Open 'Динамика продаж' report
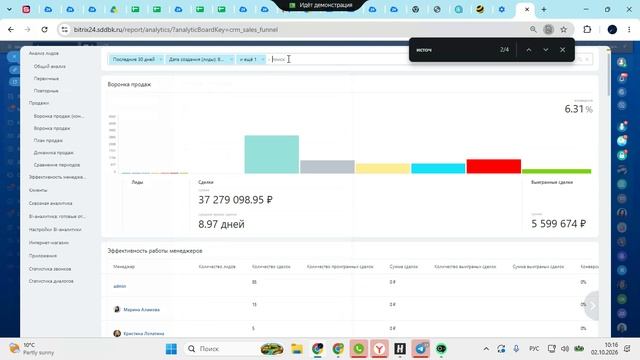 pos(53,153)
